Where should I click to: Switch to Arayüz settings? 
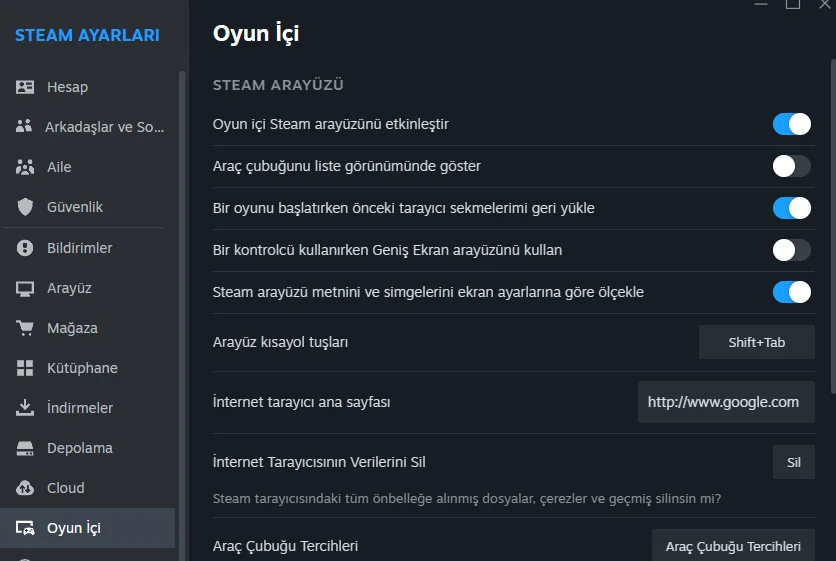click(x=87, y=288)
